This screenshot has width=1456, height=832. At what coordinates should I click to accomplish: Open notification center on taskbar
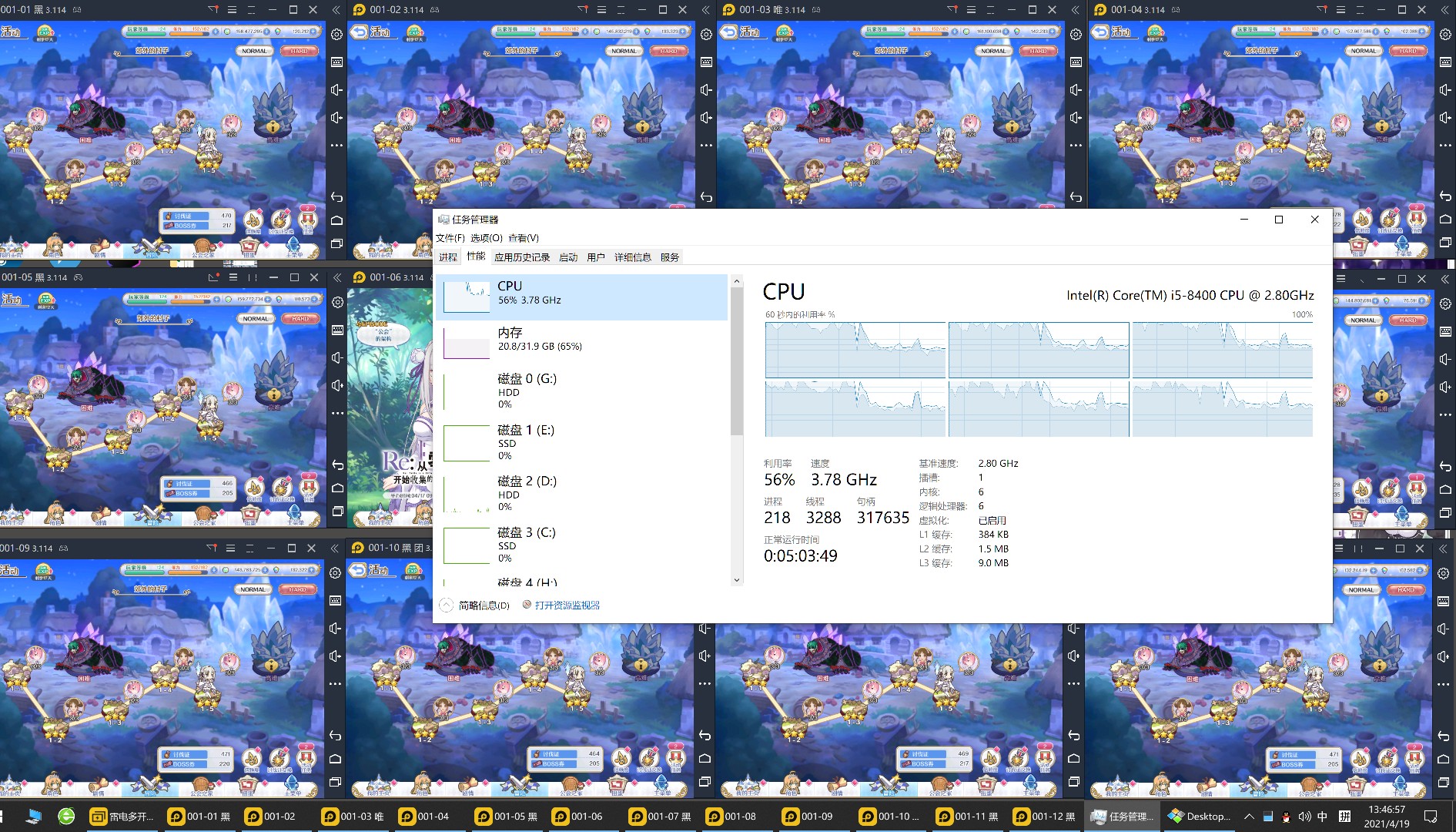coord(1431,816)
